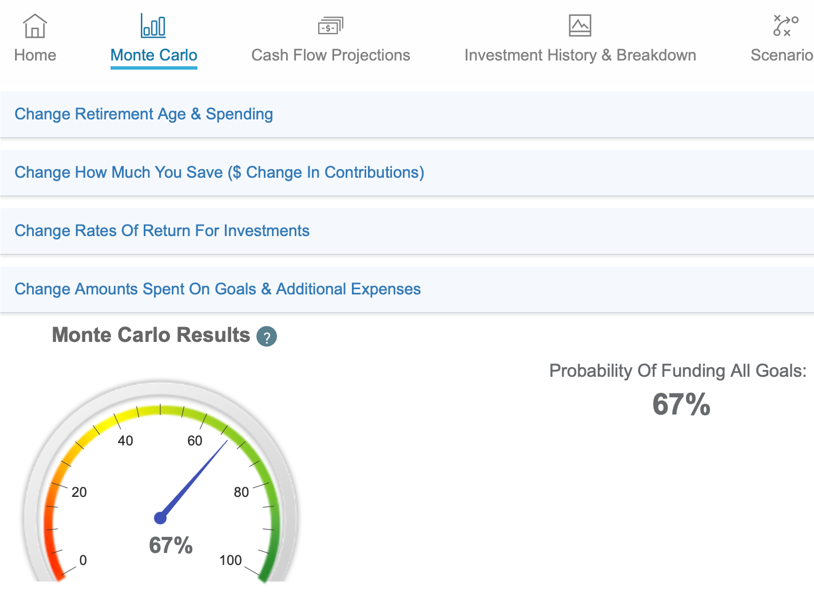The height and width of the screenshot is (596, 814).
Task: Expand Change Amounts Spent On Goals panel
Action: (x=217, y=288)
